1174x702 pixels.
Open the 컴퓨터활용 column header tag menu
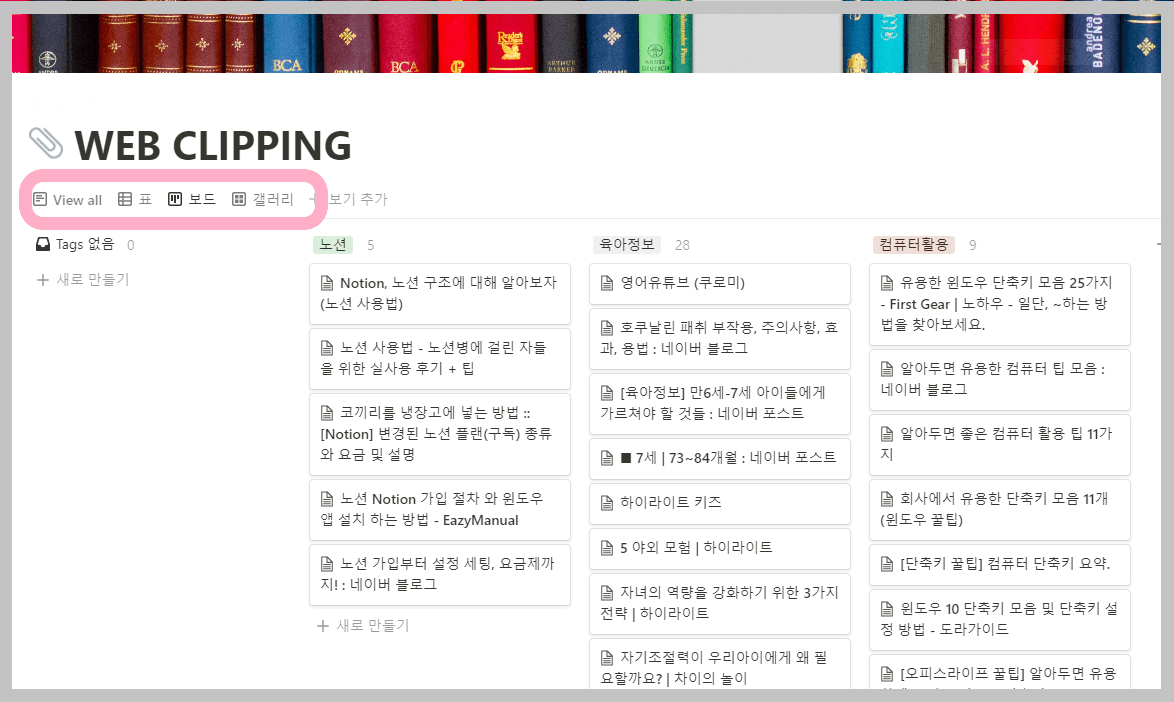point(913,243)
